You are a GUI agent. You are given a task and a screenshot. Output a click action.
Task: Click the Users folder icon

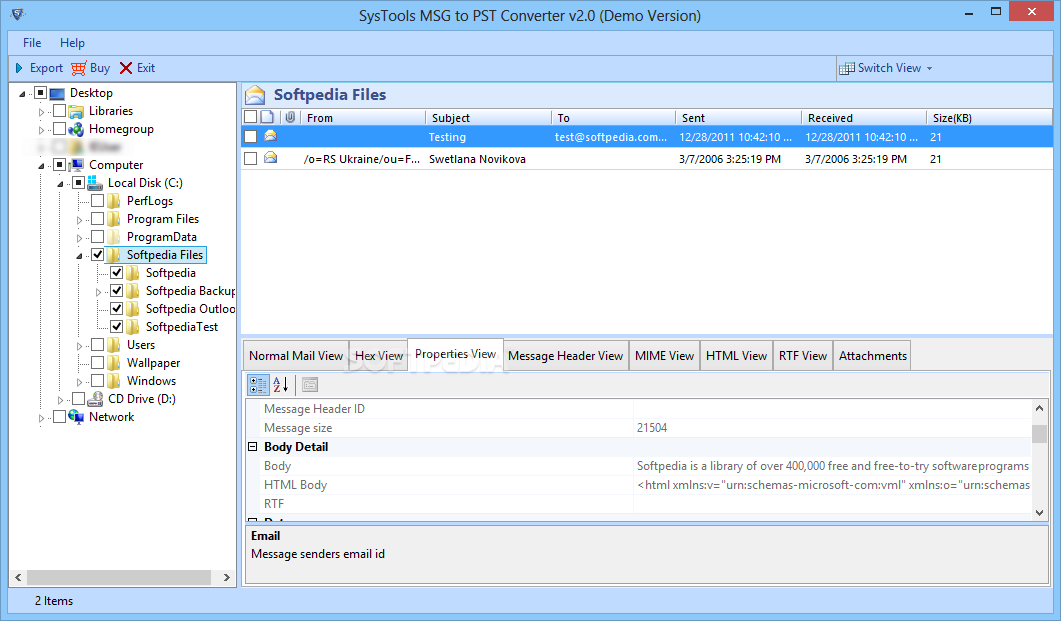tap(114, 345)
